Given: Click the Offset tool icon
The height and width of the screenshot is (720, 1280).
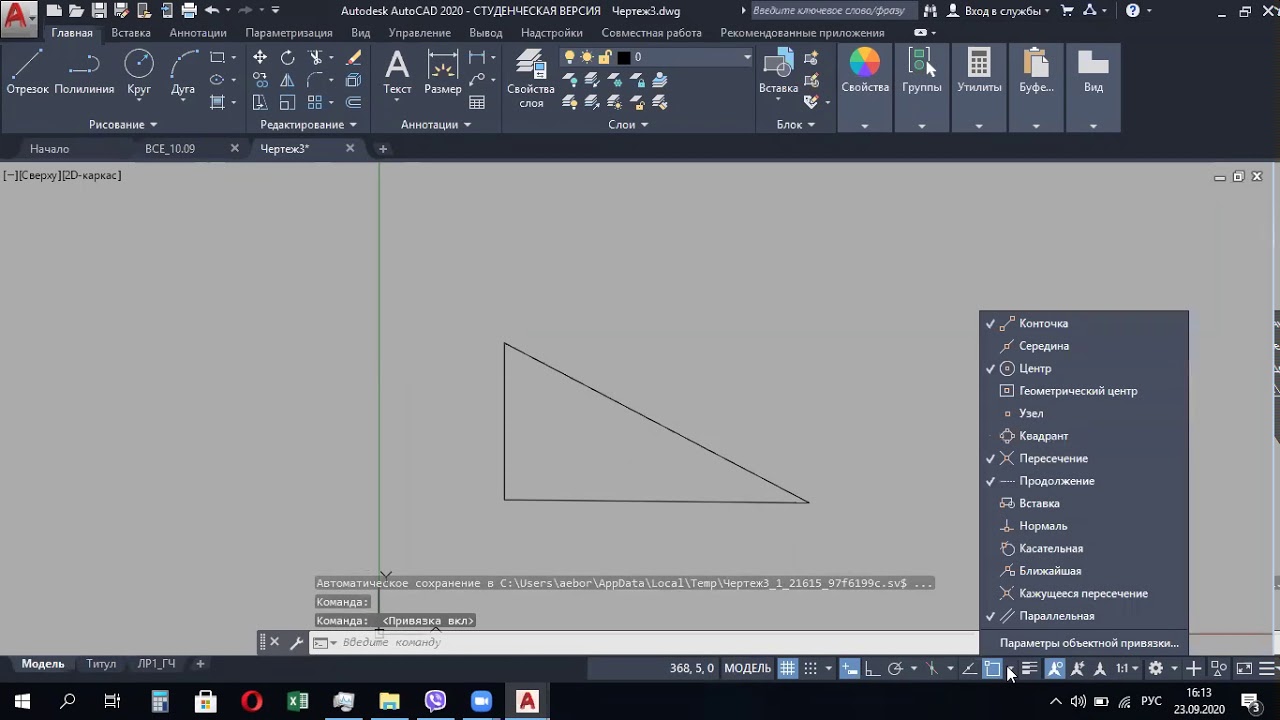Looking at the screenshot, I should 353,102.
